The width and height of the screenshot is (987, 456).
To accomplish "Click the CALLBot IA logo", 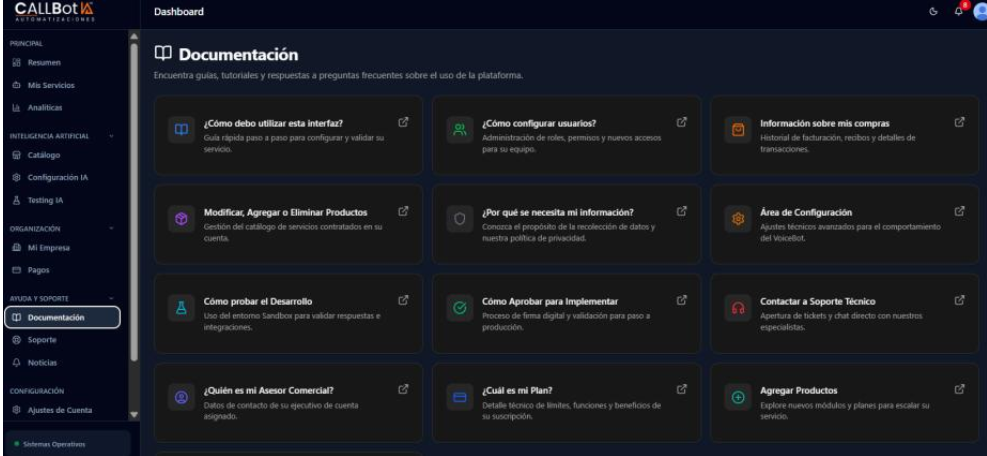I will [x=54, y=11].
